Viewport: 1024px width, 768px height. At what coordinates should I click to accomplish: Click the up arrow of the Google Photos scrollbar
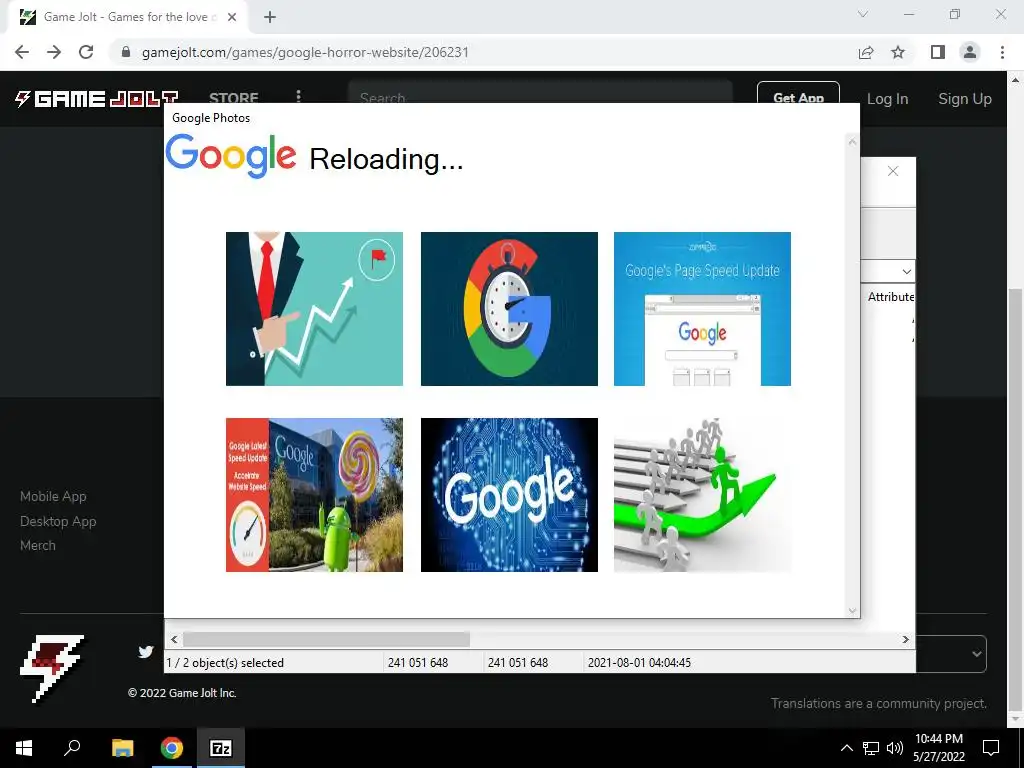[x=852, y=142]
